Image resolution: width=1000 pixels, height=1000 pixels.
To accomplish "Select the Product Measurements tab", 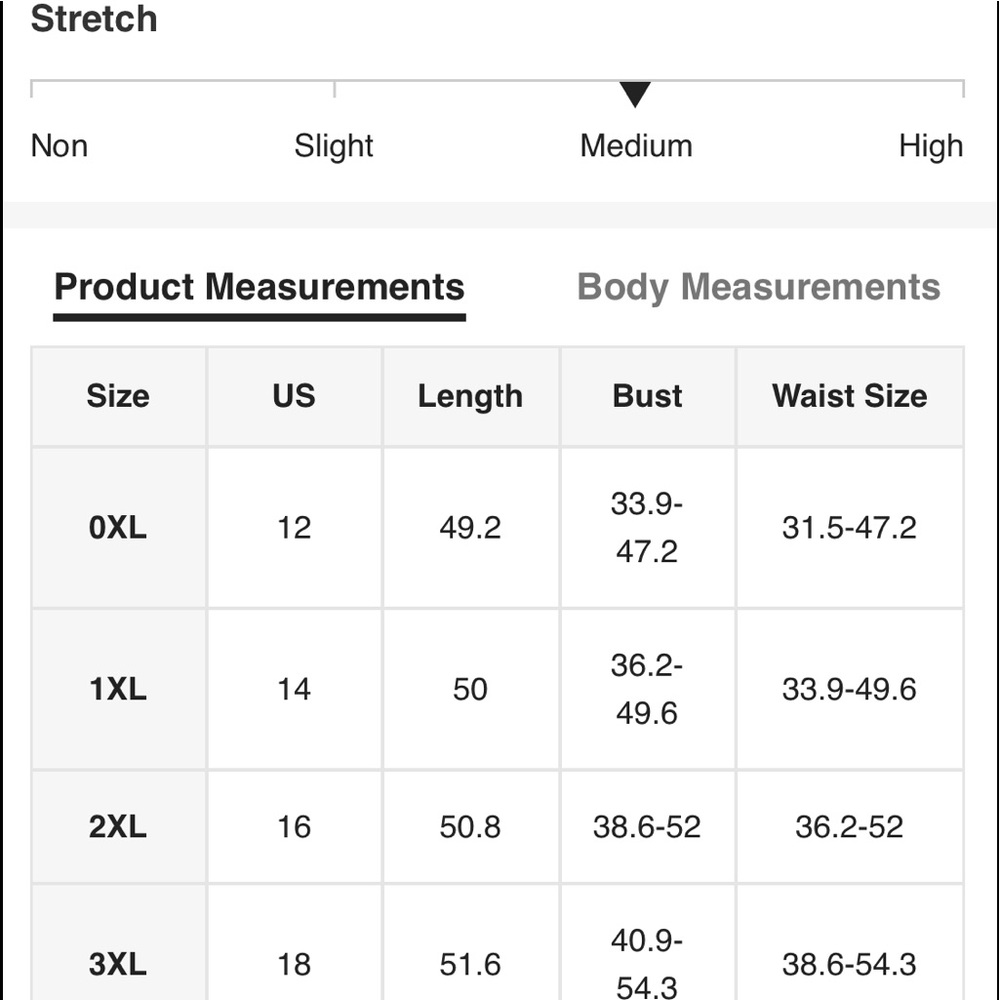I will [259, 287].
